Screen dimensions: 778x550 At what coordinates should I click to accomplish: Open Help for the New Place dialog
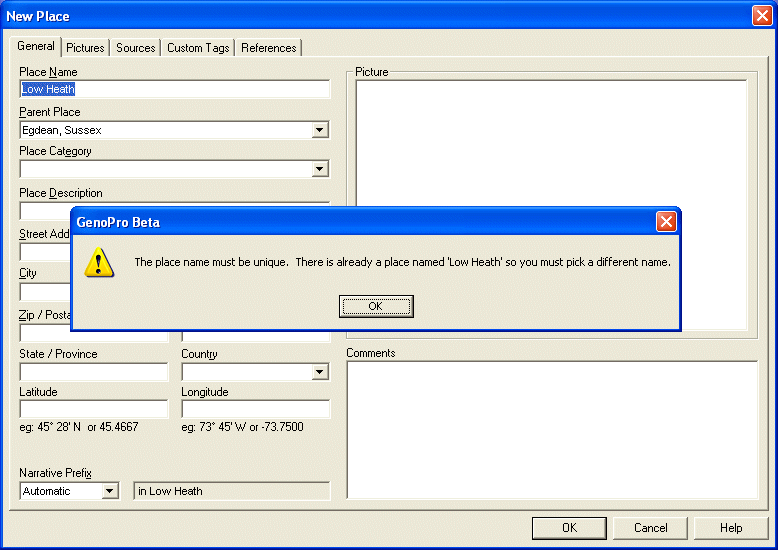731,528
